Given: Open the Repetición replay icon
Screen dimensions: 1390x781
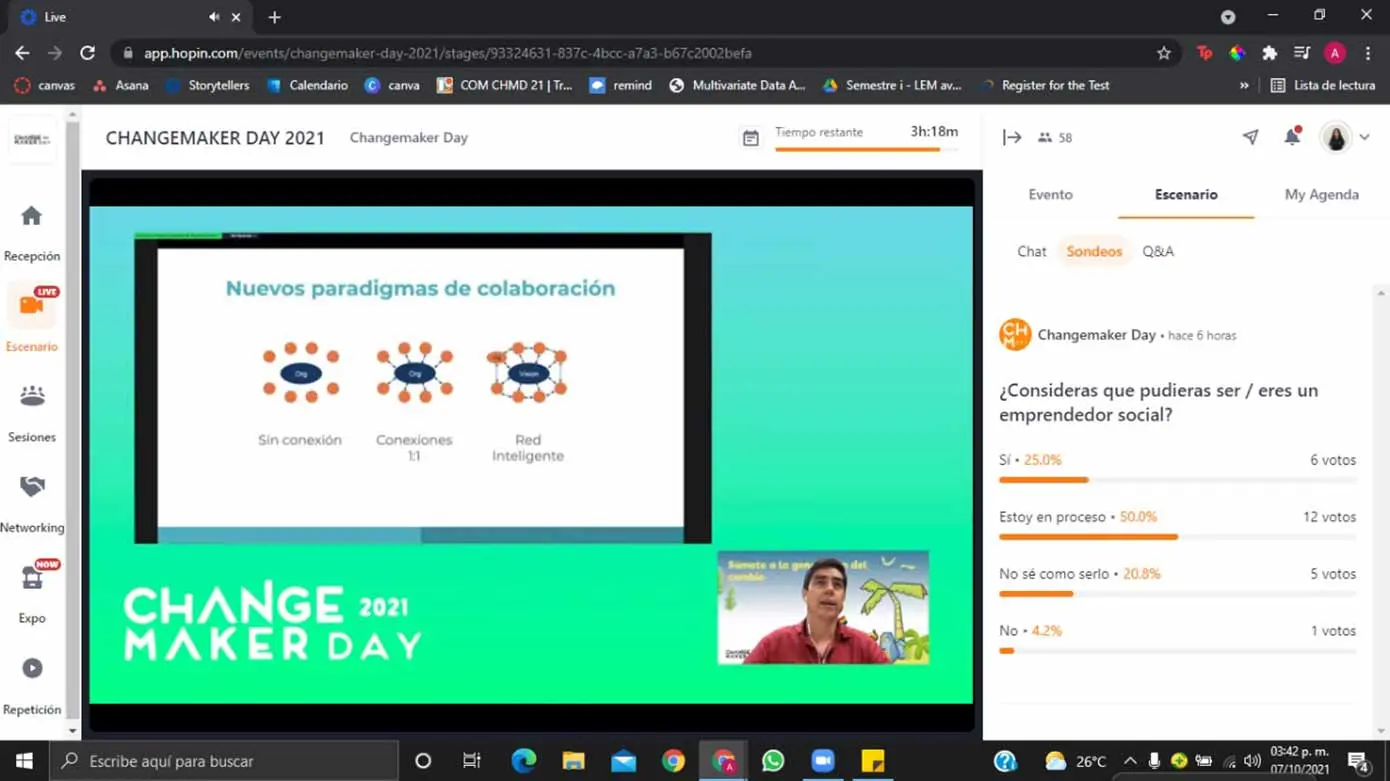Looking at the screenshot, I should click(32, 668).
